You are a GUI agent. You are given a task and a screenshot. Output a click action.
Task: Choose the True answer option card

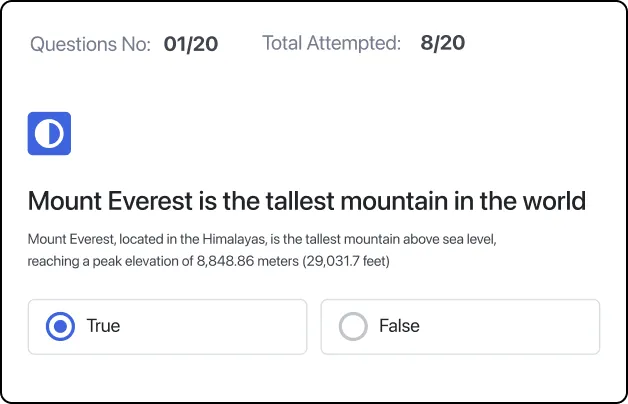(167, 327)
